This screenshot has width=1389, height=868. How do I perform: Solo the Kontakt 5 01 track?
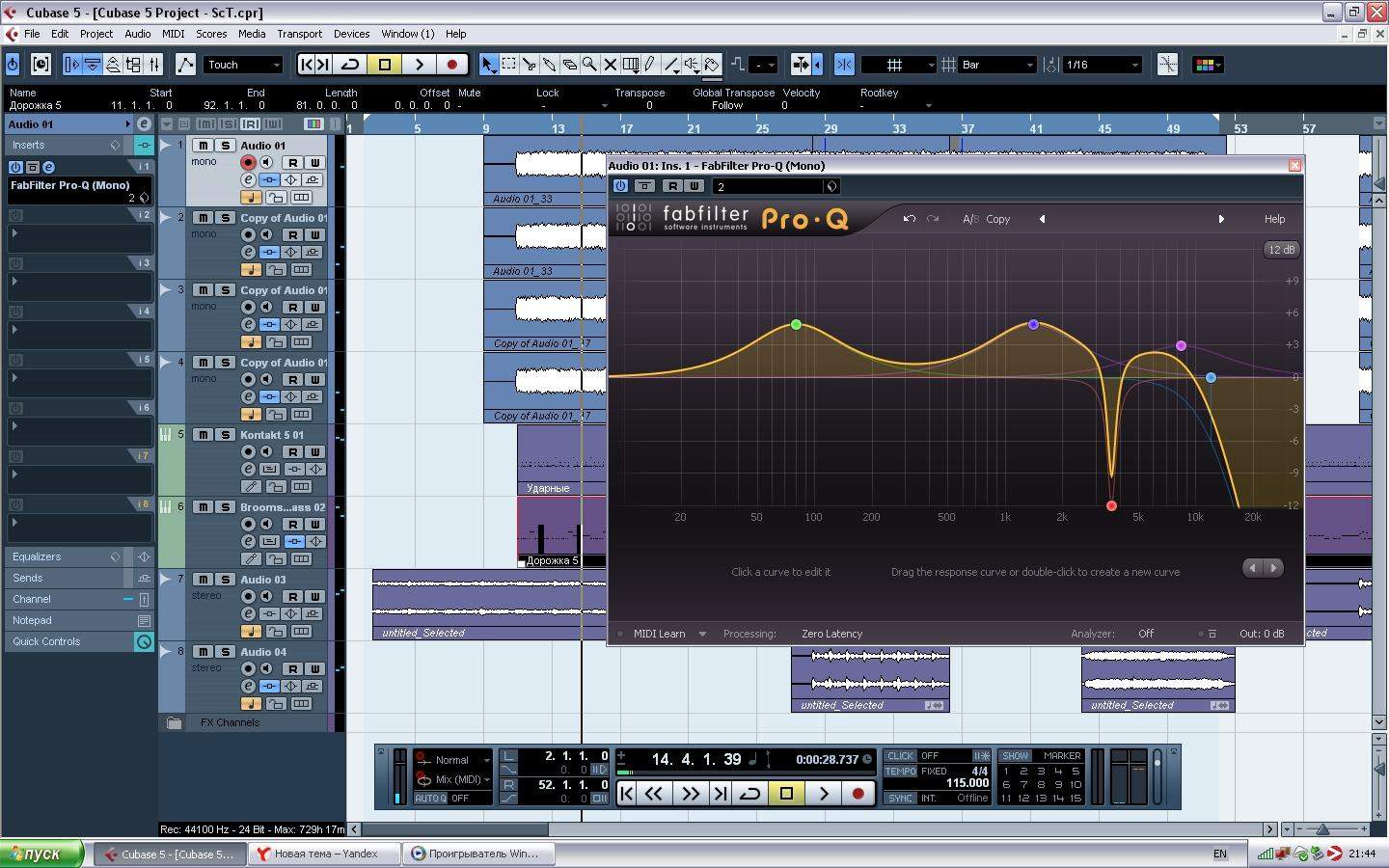(x=225, y=435)
